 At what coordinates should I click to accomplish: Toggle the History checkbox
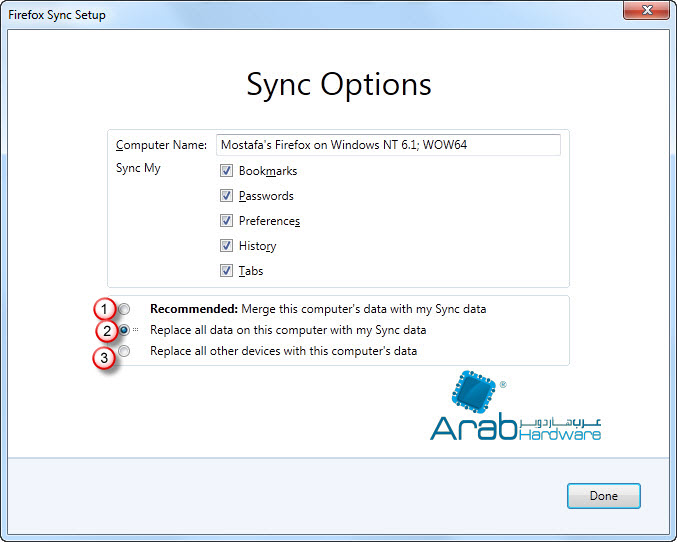point(226,246)
